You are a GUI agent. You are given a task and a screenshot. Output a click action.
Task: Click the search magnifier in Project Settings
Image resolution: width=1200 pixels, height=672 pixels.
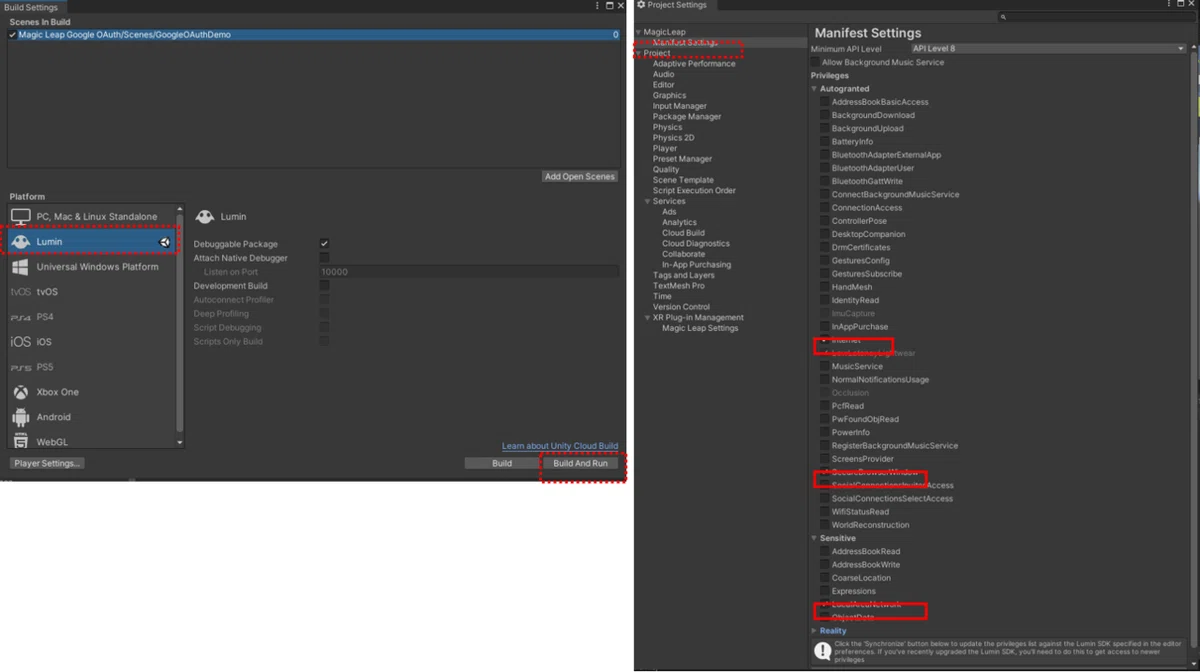pos(1003,17)
